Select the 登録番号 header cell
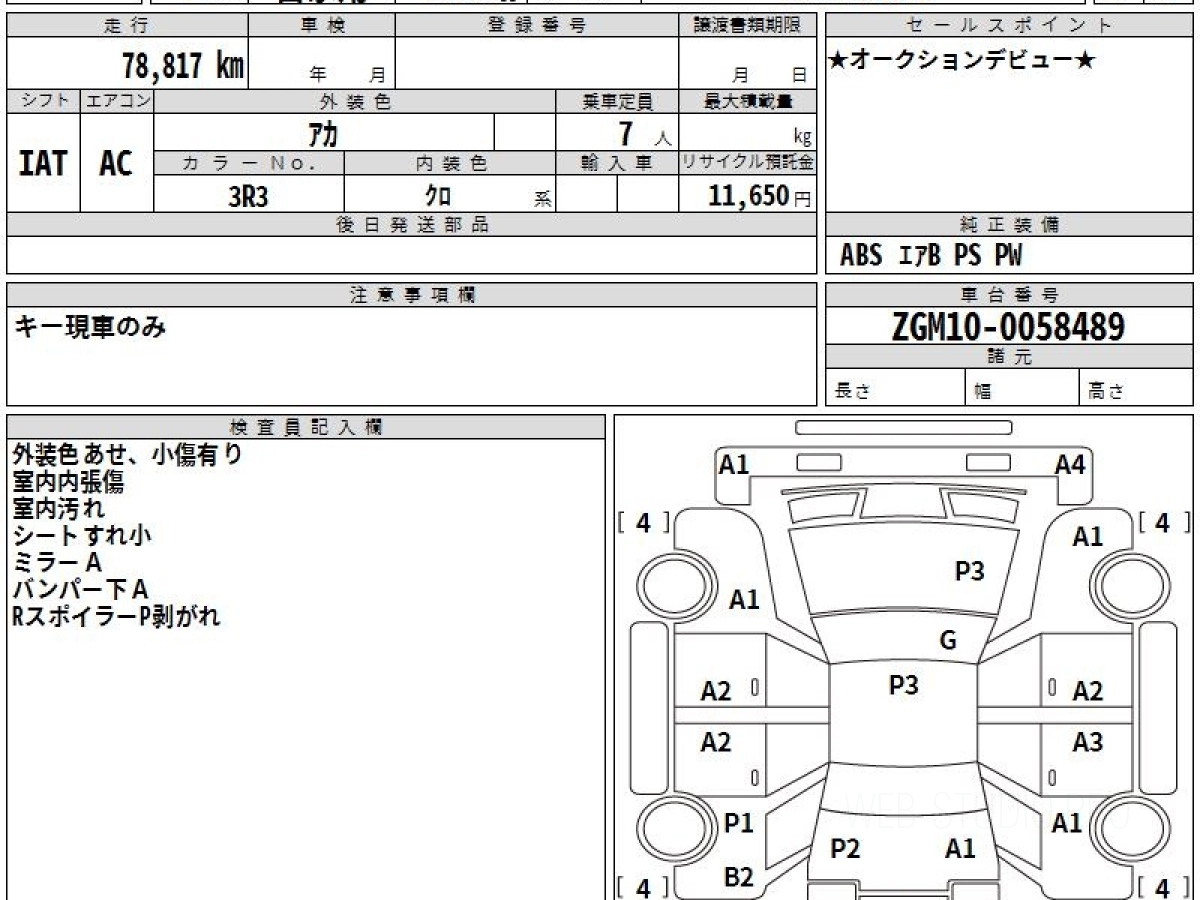 point(537,26)
